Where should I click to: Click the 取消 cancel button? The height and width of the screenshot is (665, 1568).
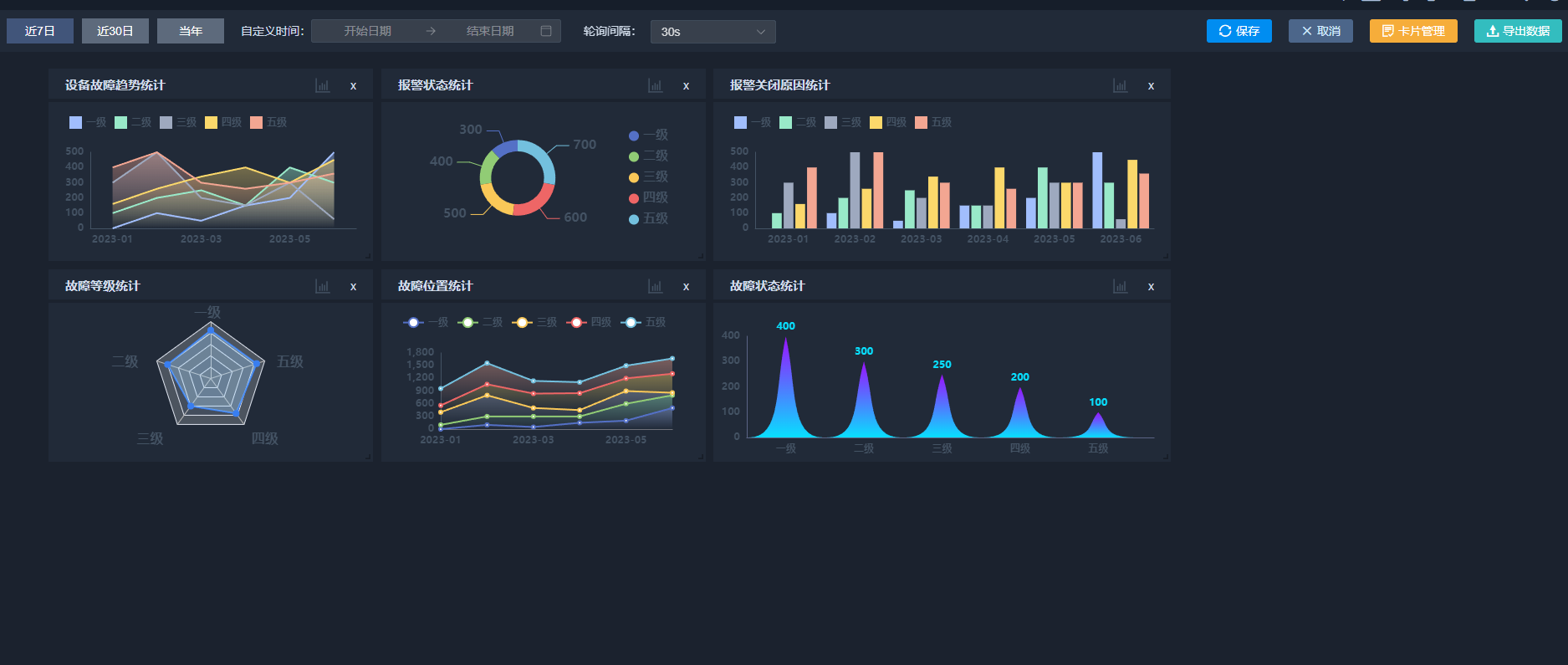pyautogui.click(x=1320, y=31)
